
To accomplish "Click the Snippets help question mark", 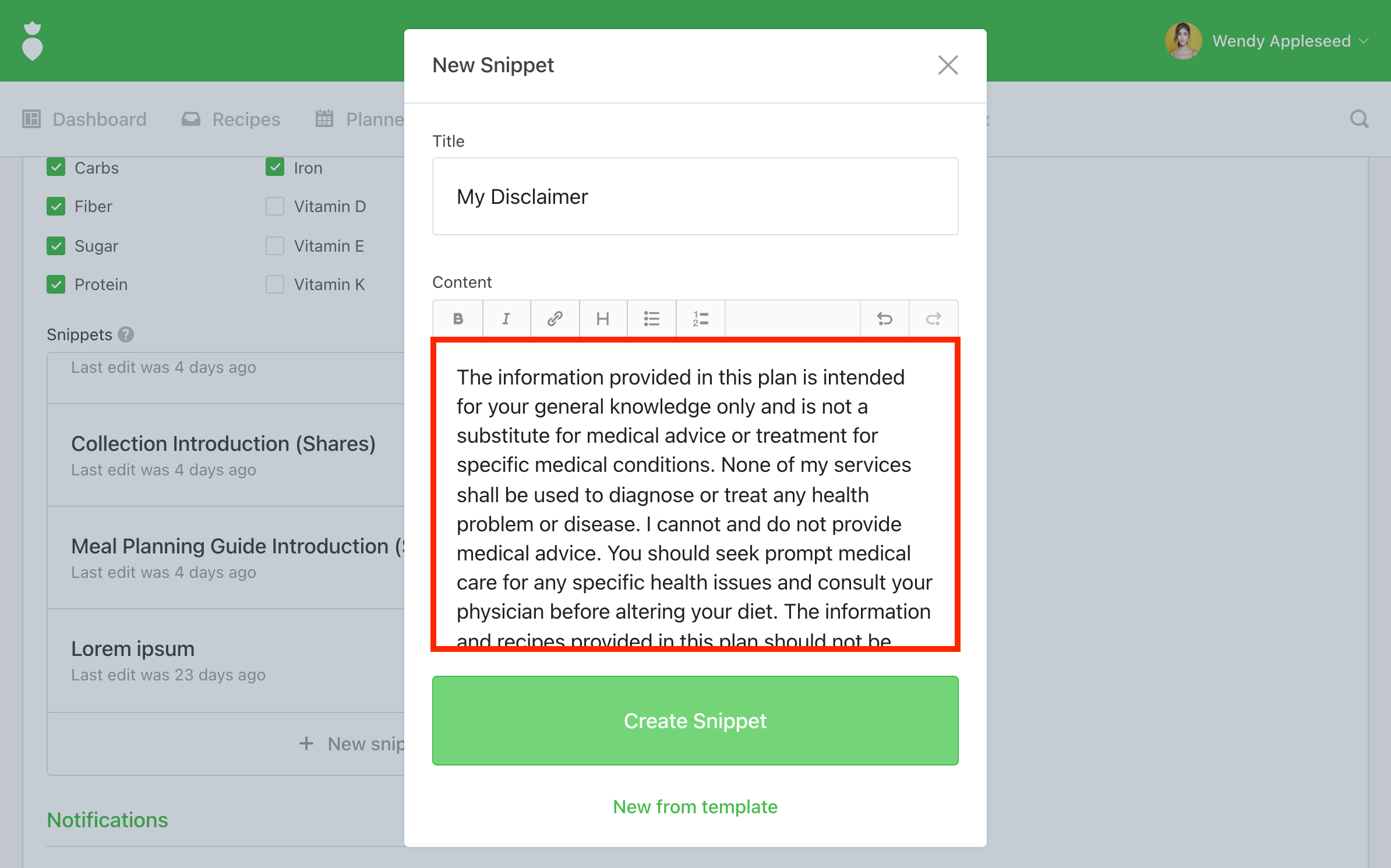I will coord(126,334).
